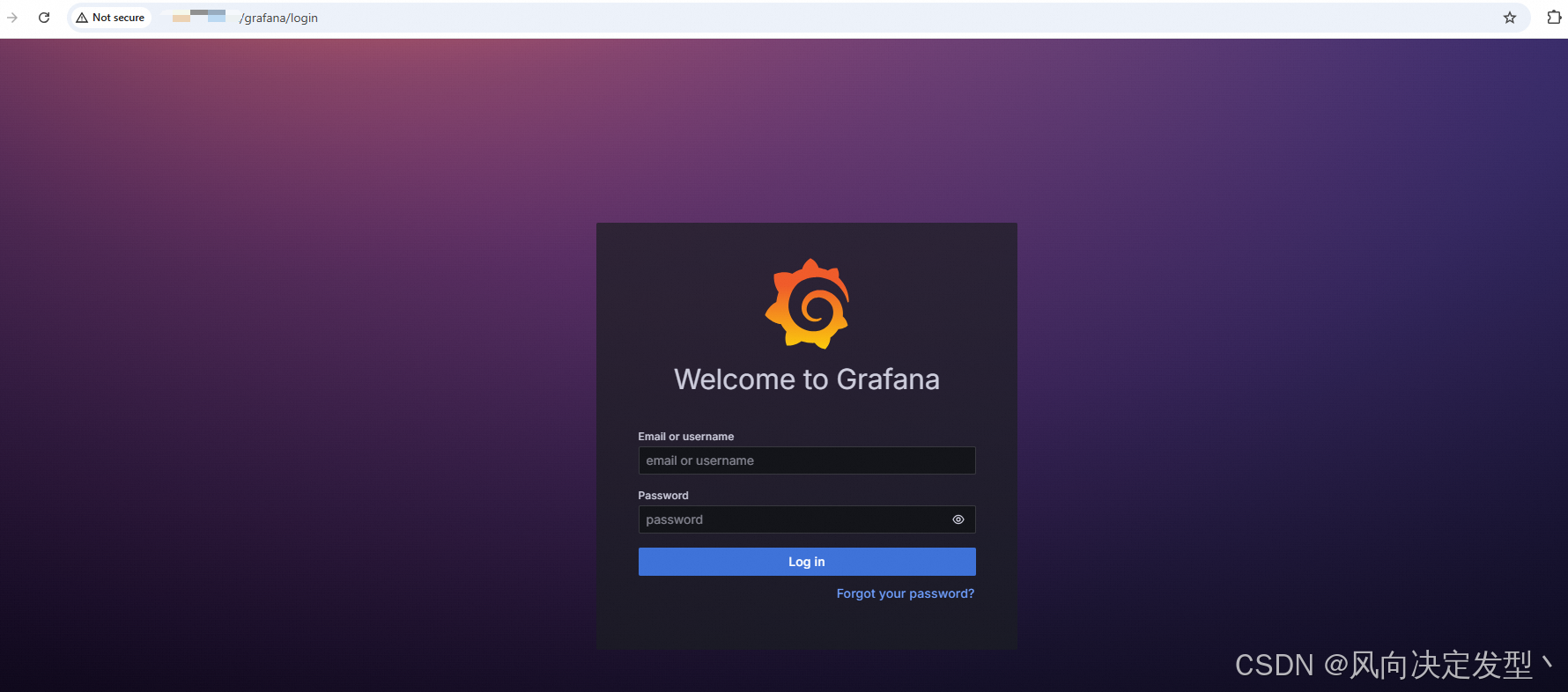Click the /grafana/login address bar
The height and width of the screenshot is (692, 1568).
pos(799,18)
